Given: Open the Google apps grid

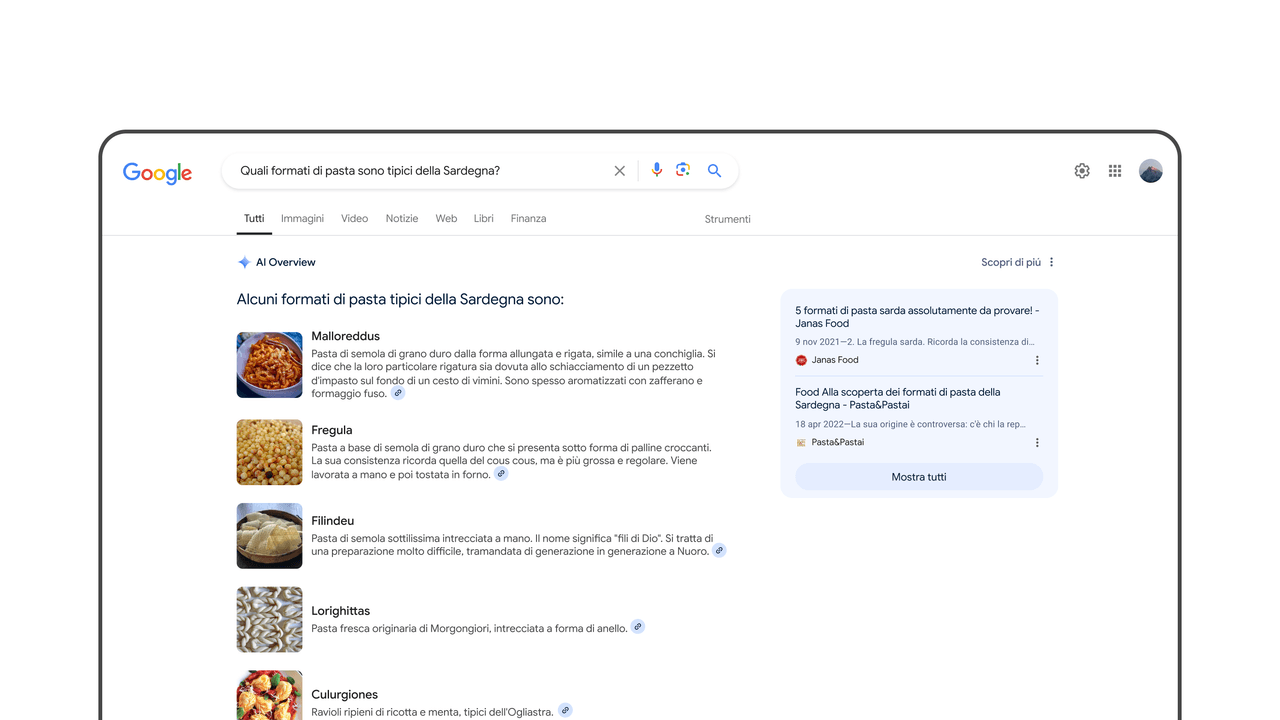Looking at the screenshot, I should (1114, 171).
